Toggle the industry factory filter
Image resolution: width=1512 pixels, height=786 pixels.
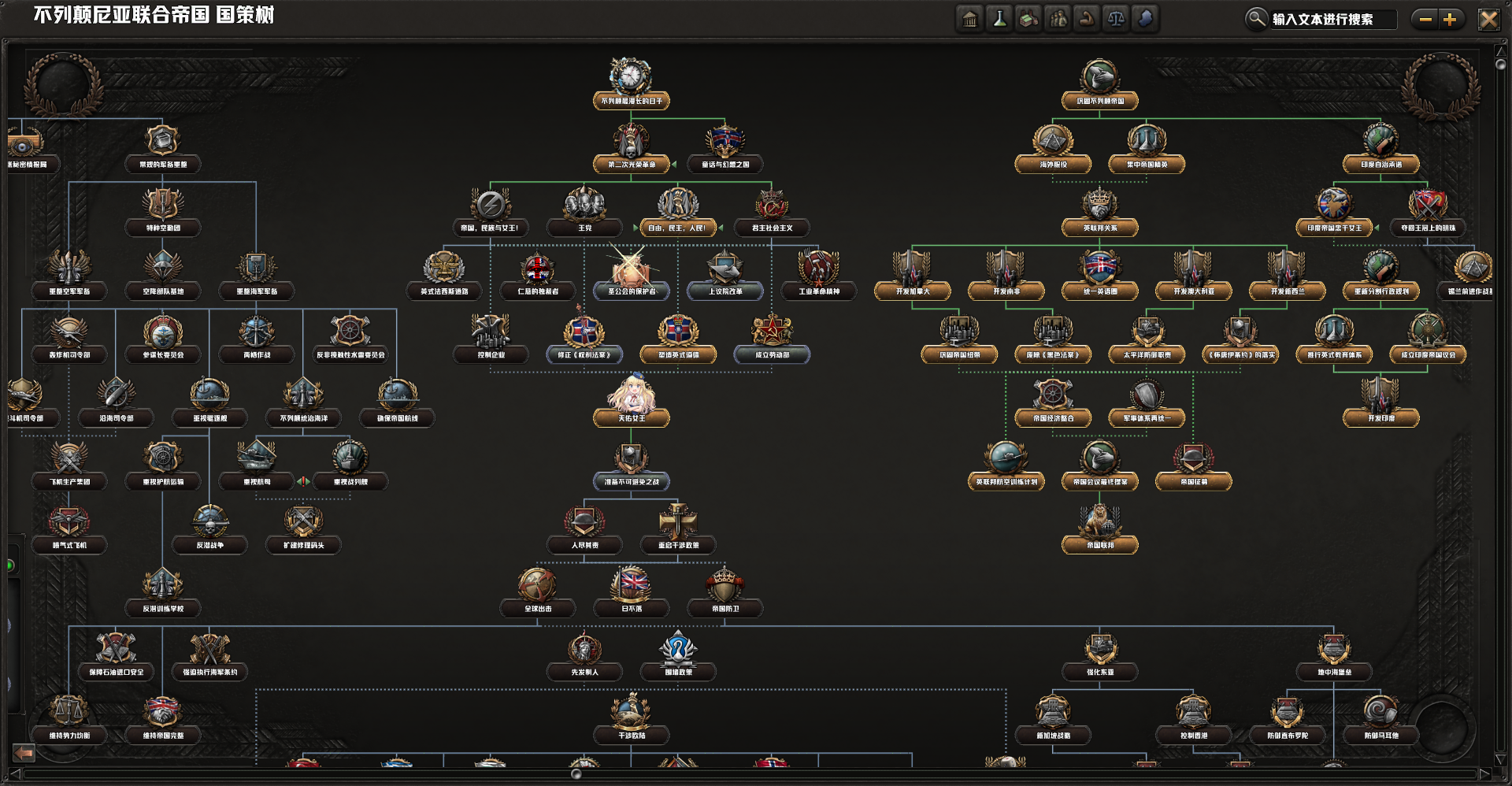[1028, 19]
